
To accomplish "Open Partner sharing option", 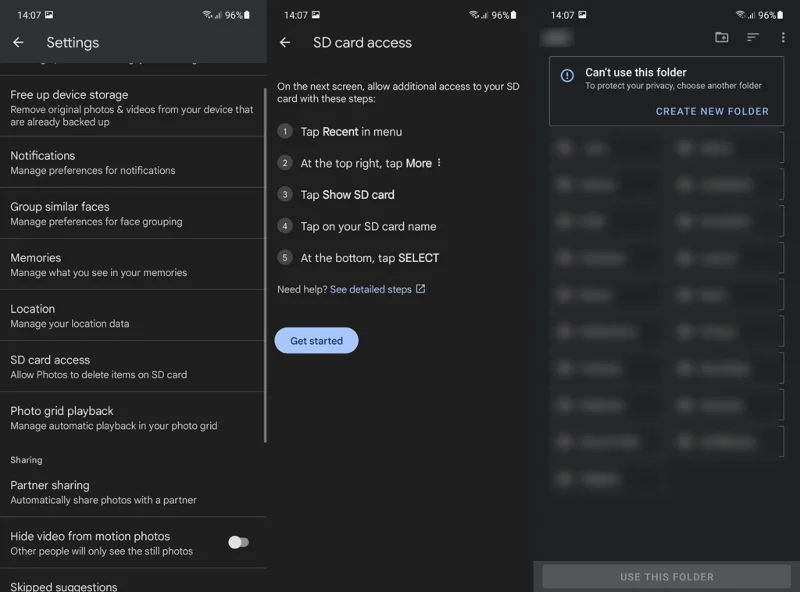I will click(x=133, y=492).
